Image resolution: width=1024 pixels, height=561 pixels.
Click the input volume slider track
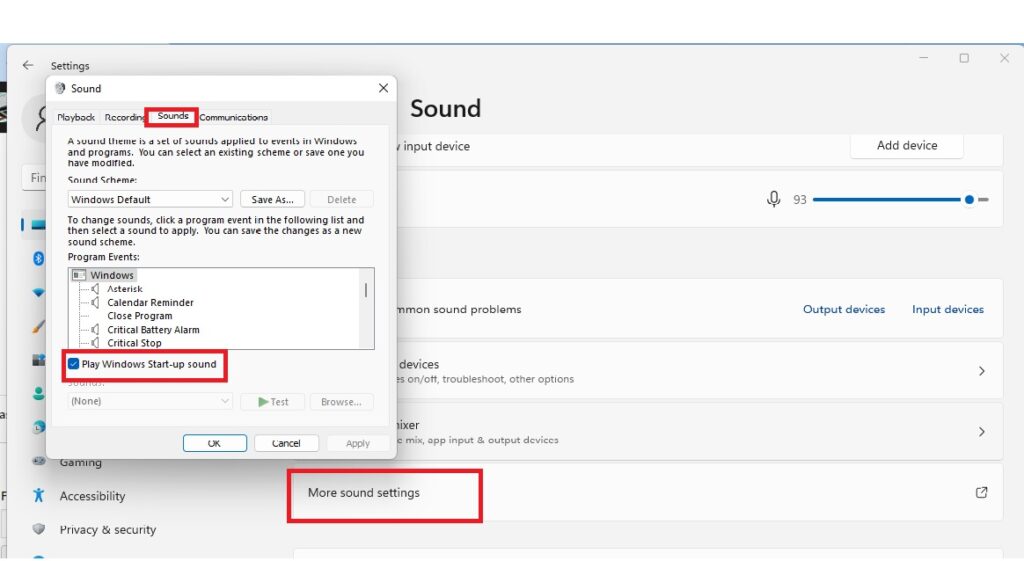click(900, 199)
